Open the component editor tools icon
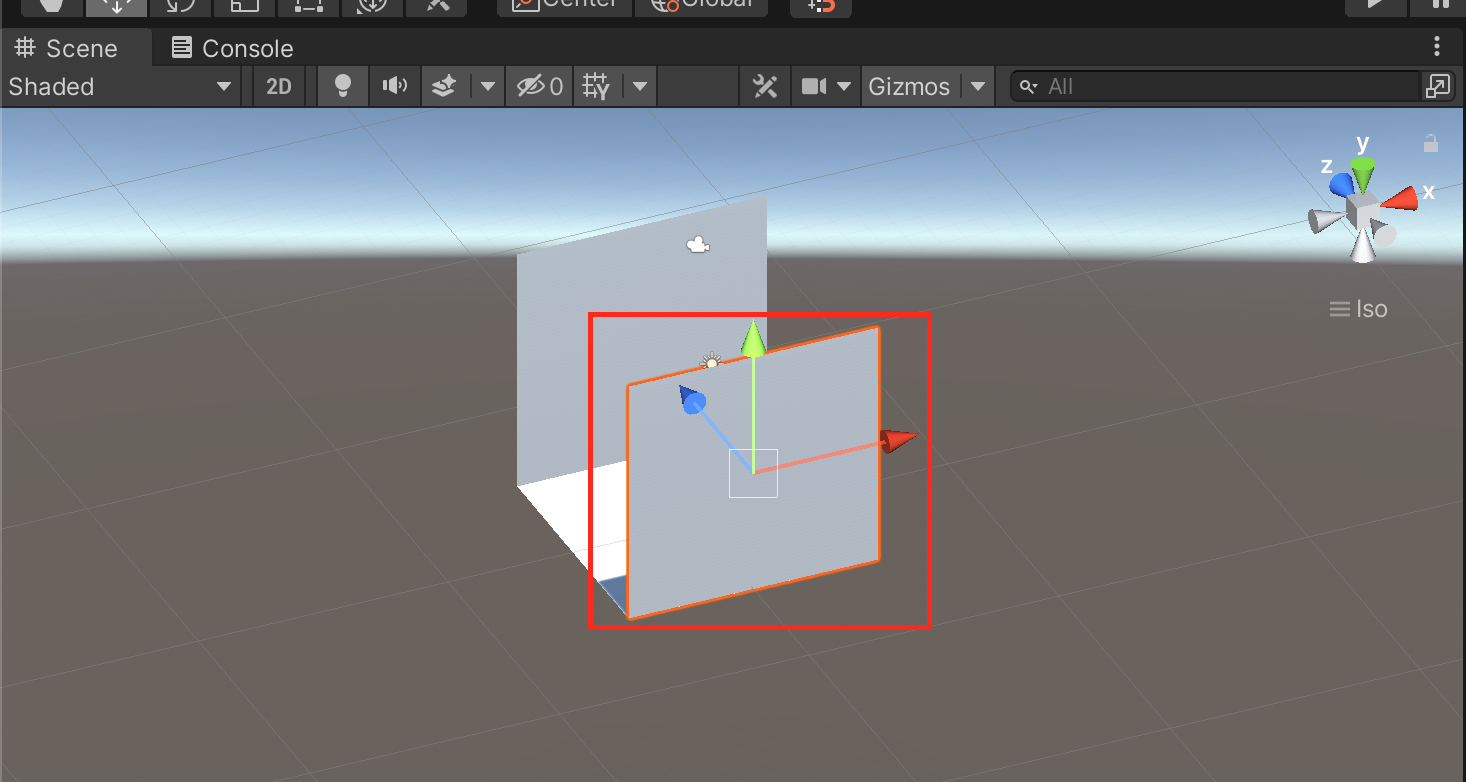Viewport: 1466px width, 782px height. click(765, 87)
